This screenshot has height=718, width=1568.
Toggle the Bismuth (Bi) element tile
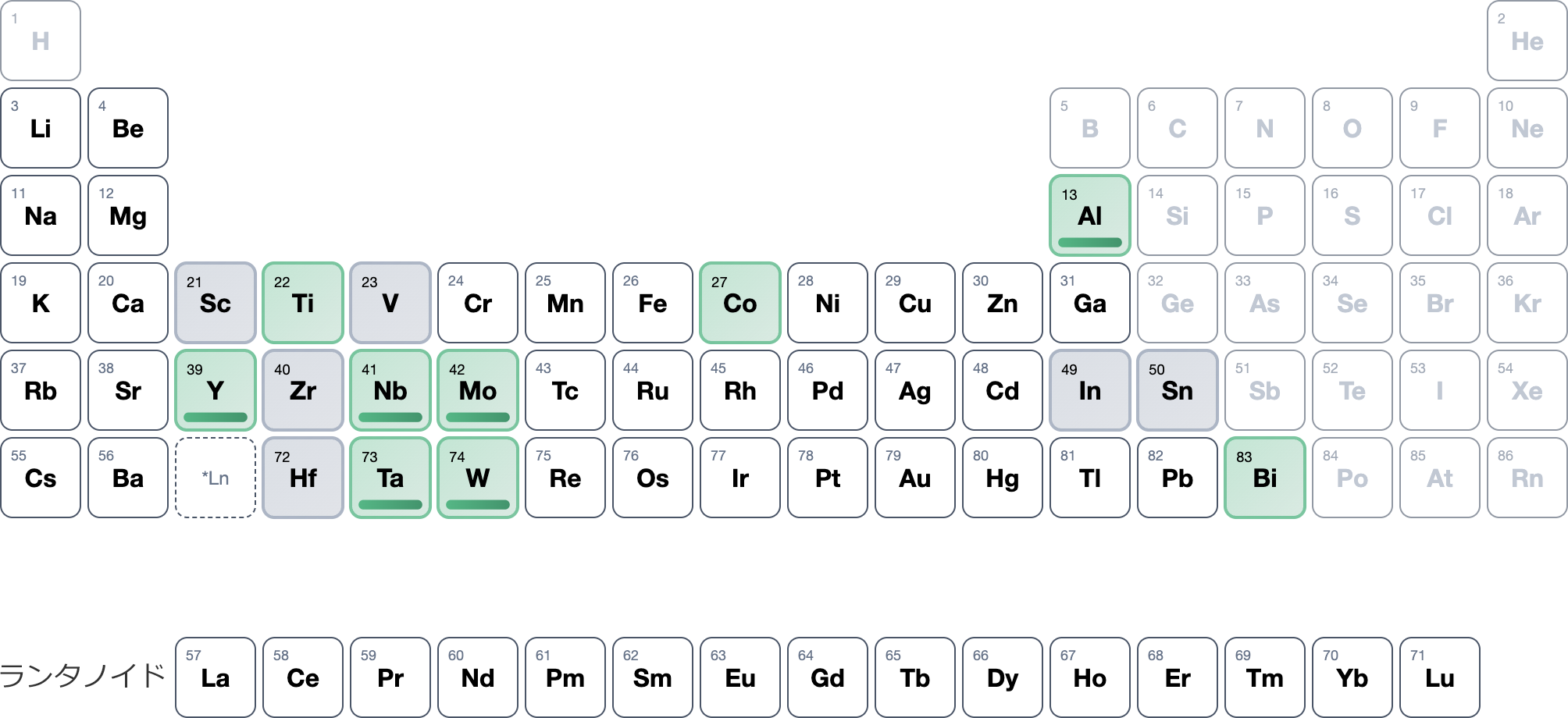[x=1264, y=478]
